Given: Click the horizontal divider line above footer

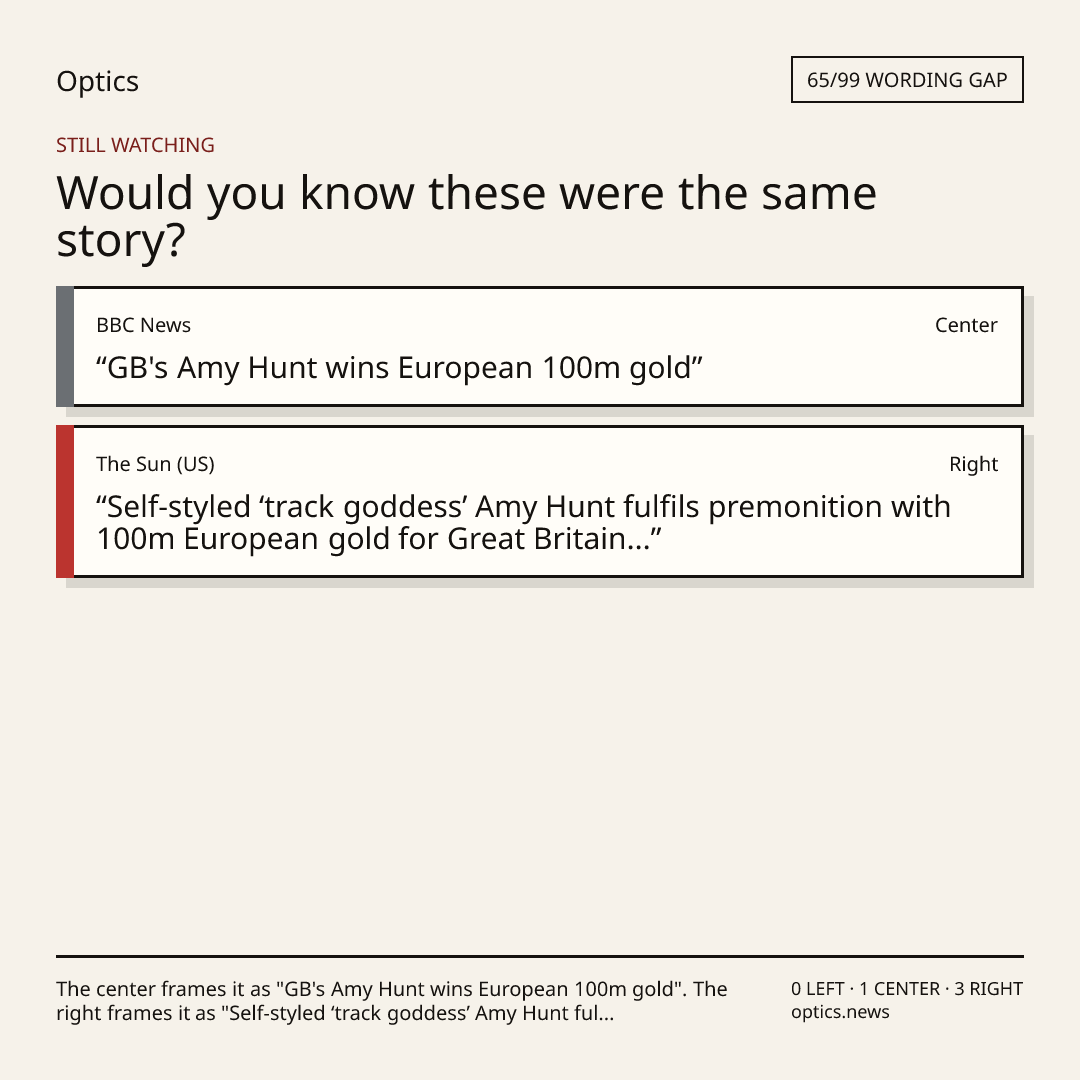Looking at the screenshot, I should pos(540,956).
